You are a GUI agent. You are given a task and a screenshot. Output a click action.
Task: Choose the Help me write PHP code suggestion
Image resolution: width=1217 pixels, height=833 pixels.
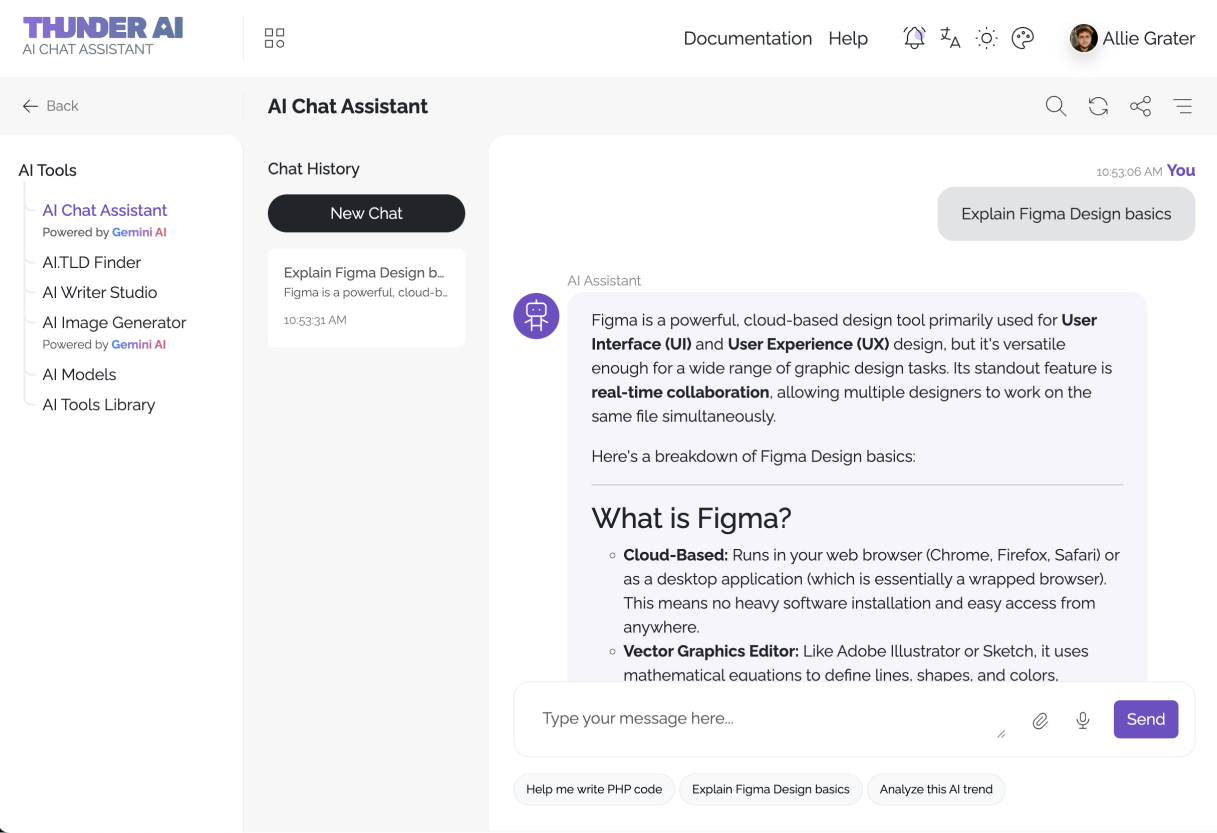pos(594,789)
